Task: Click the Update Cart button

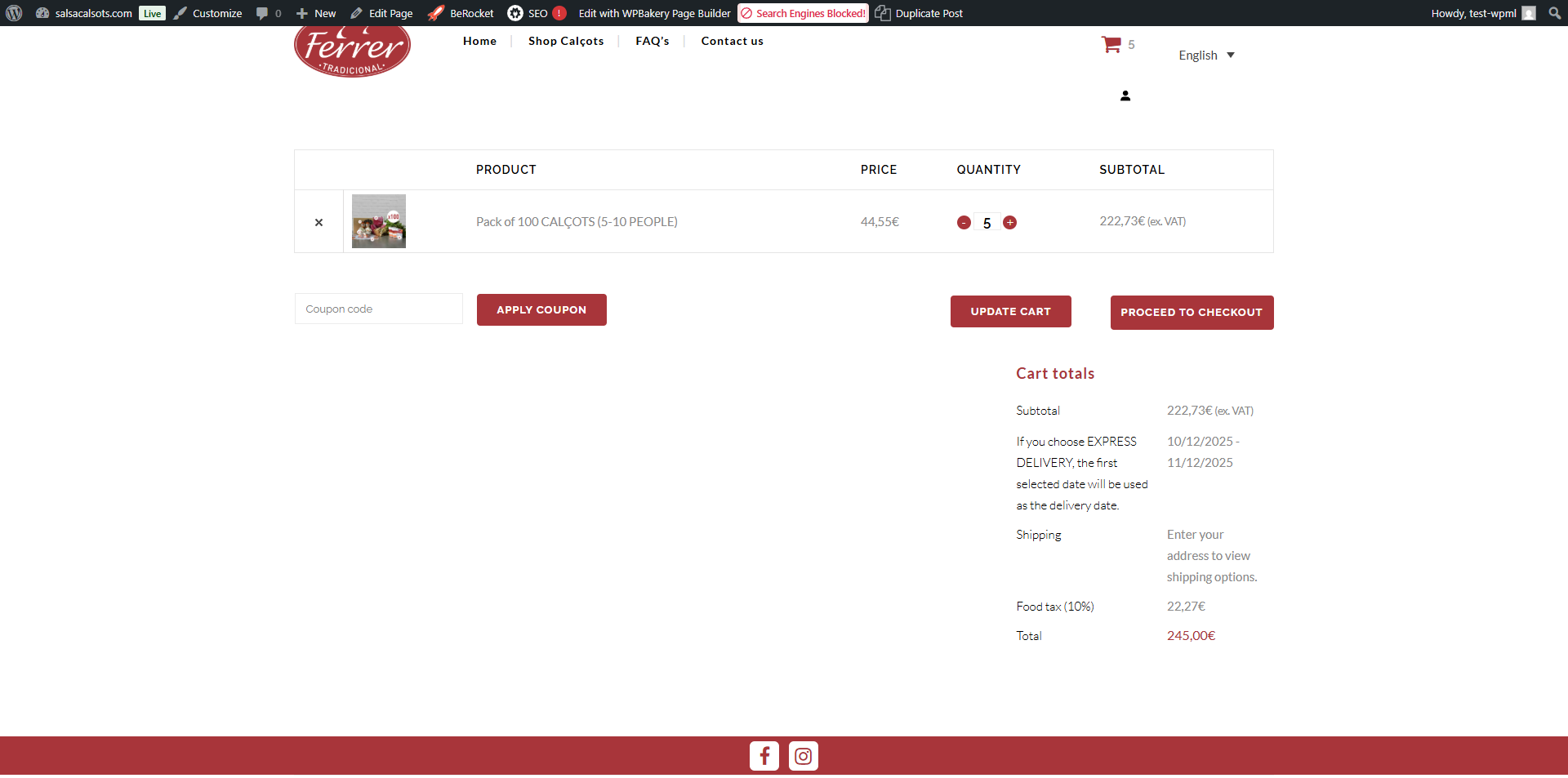Action: click(1011, 311)
